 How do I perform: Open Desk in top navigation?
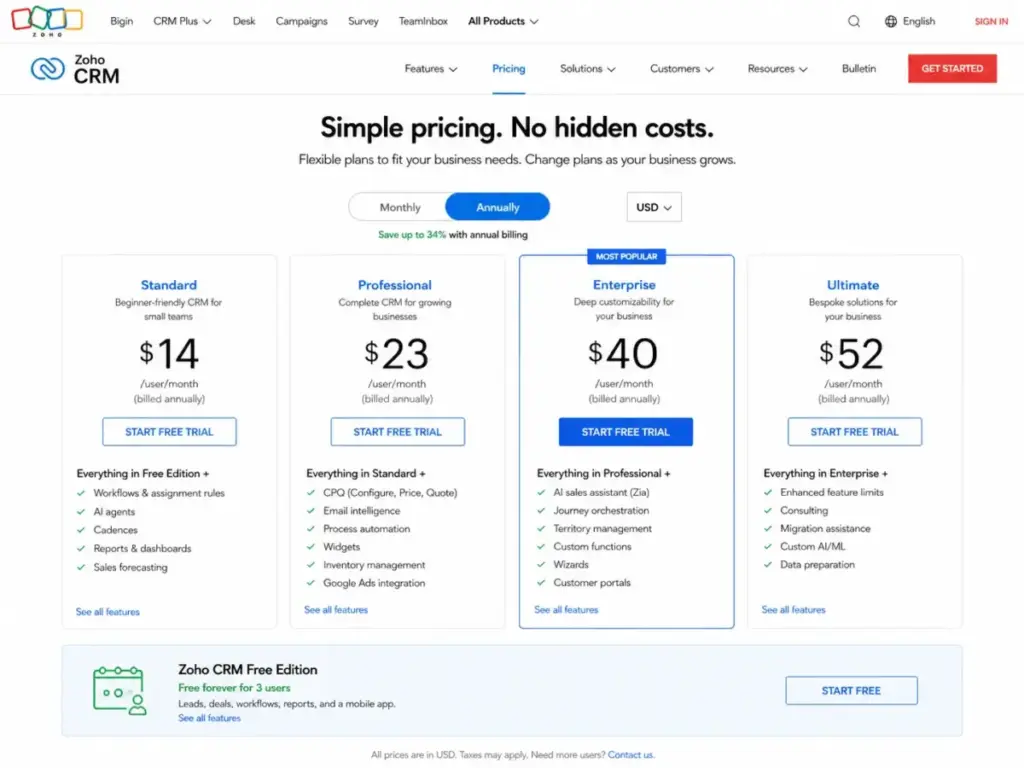[x=244, y=21]
